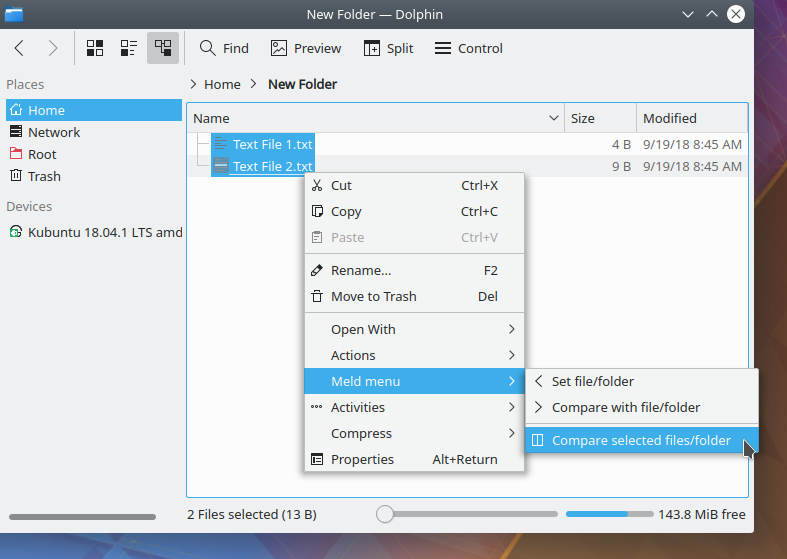Click 4 B size of Text File 1.txt
787x559 pixels.
coord(621,145)
